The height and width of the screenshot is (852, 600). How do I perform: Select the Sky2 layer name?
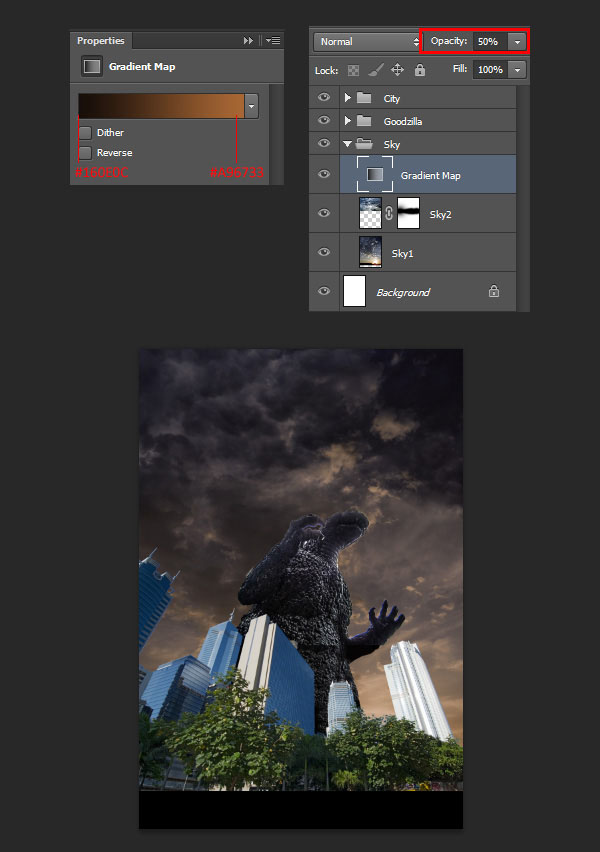440,214
